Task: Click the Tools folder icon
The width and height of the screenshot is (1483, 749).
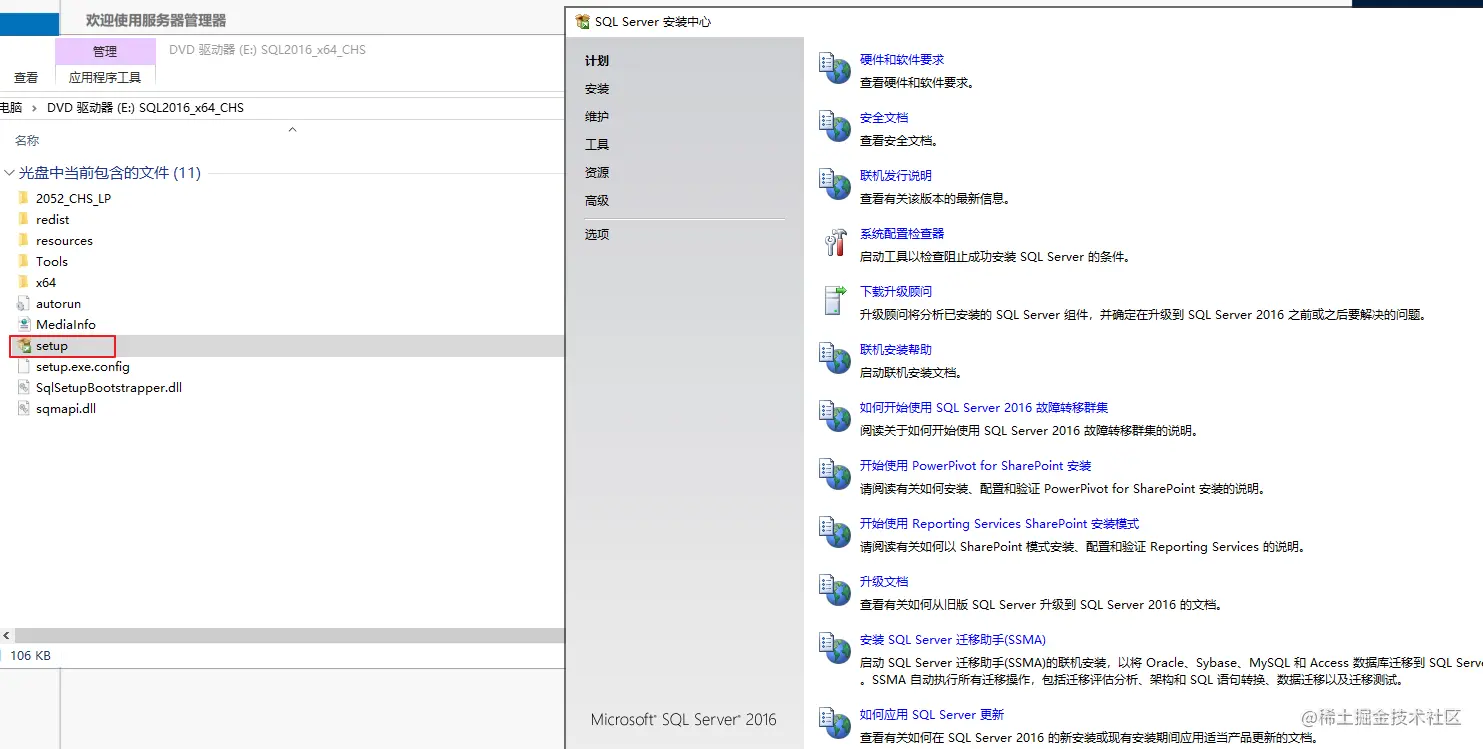Action: 24,261
